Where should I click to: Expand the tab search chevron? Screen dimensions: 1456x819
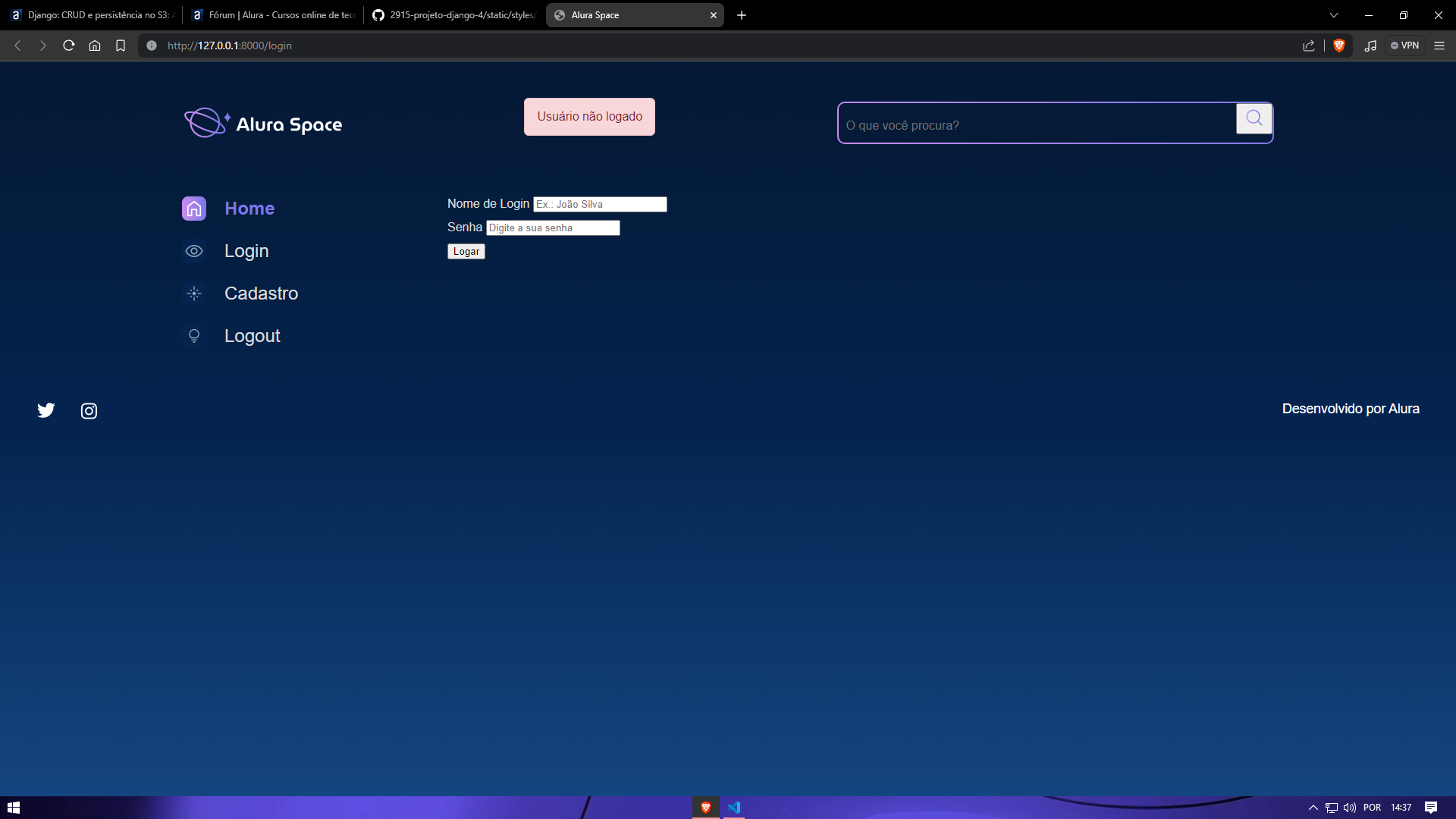[x=1334, y=15]
